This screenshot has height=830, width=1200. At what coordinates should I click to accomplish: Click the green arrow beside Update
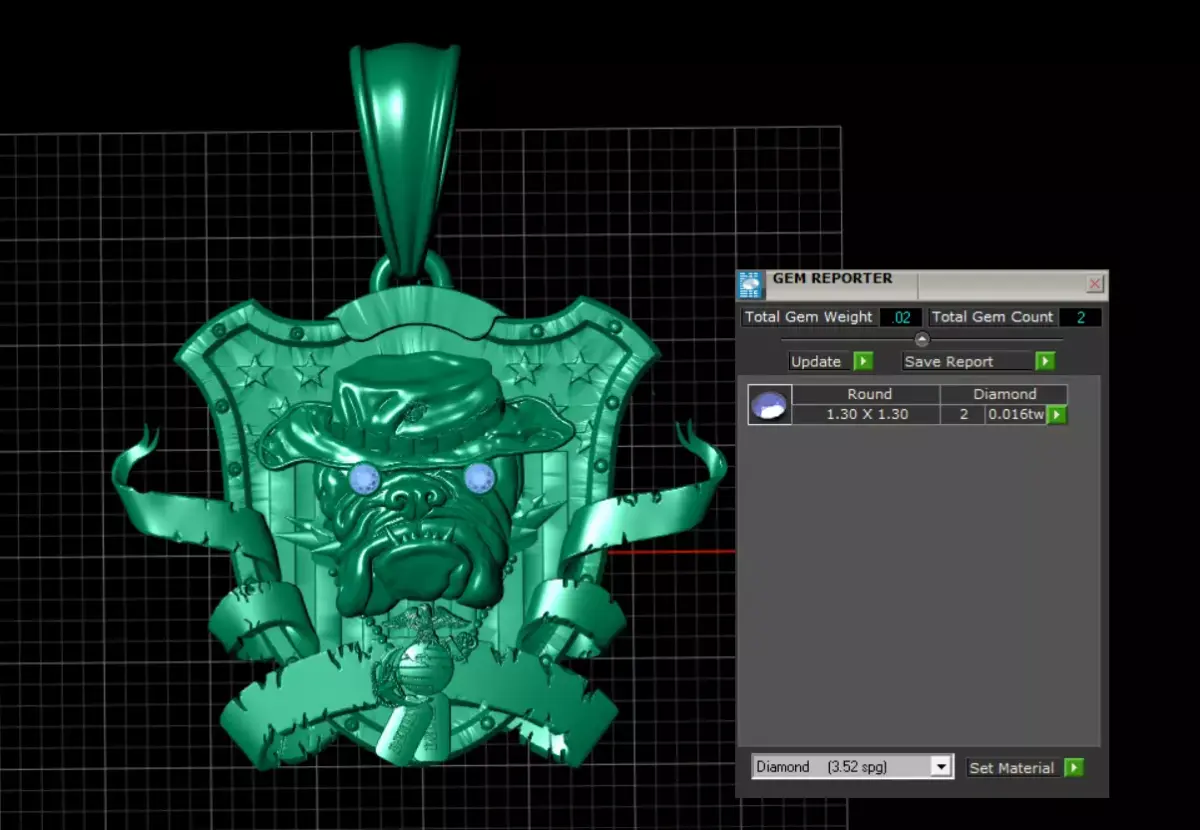[x=863, y=361]
